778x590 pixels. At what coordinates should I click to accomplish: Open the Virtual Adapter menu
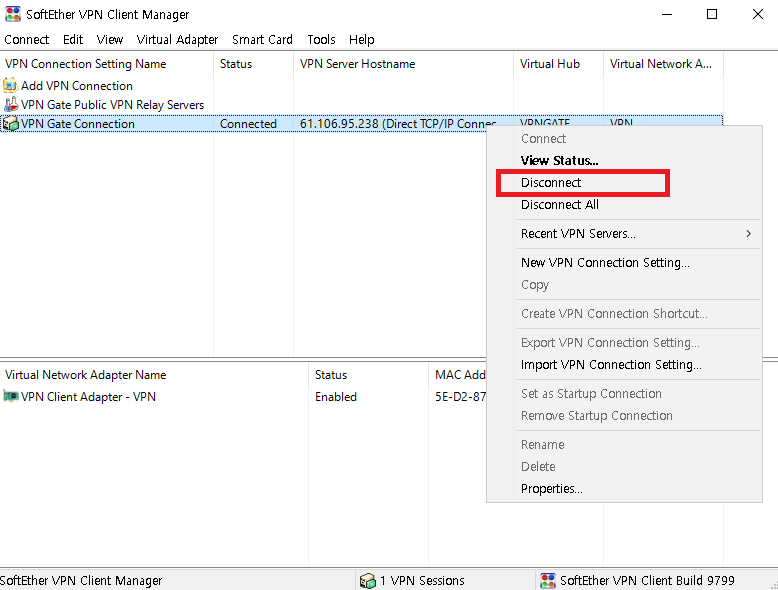[177, 40]
